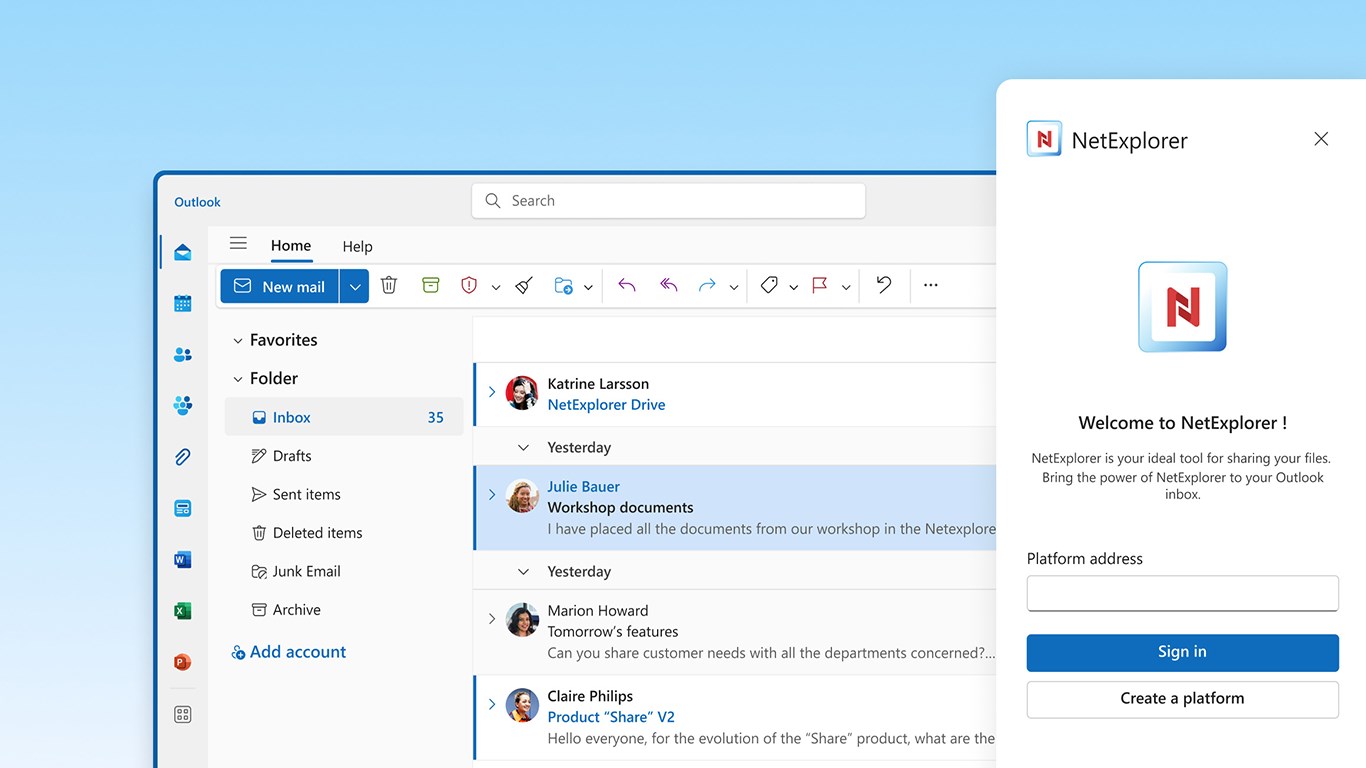This screenshot has width=1366, height=768.
Task: Open Mail view in Outlook sidebar
Action: 182,252
